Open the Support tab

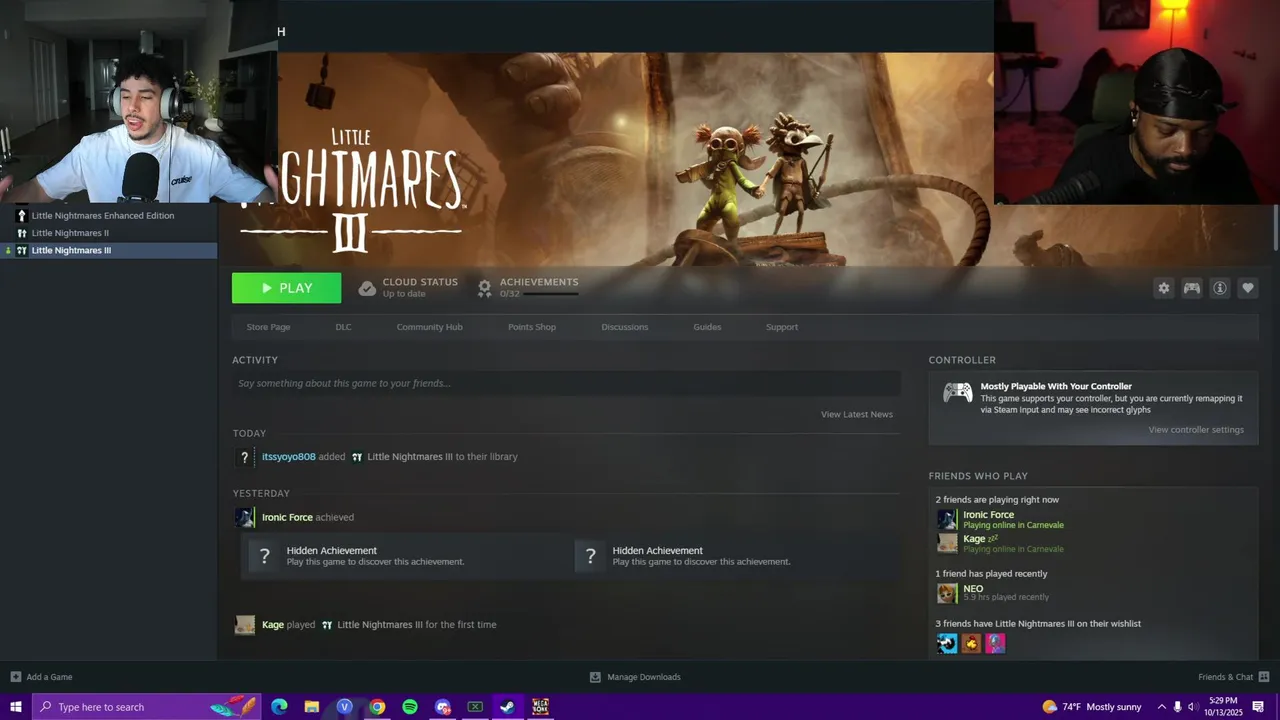tap(781, 327)
